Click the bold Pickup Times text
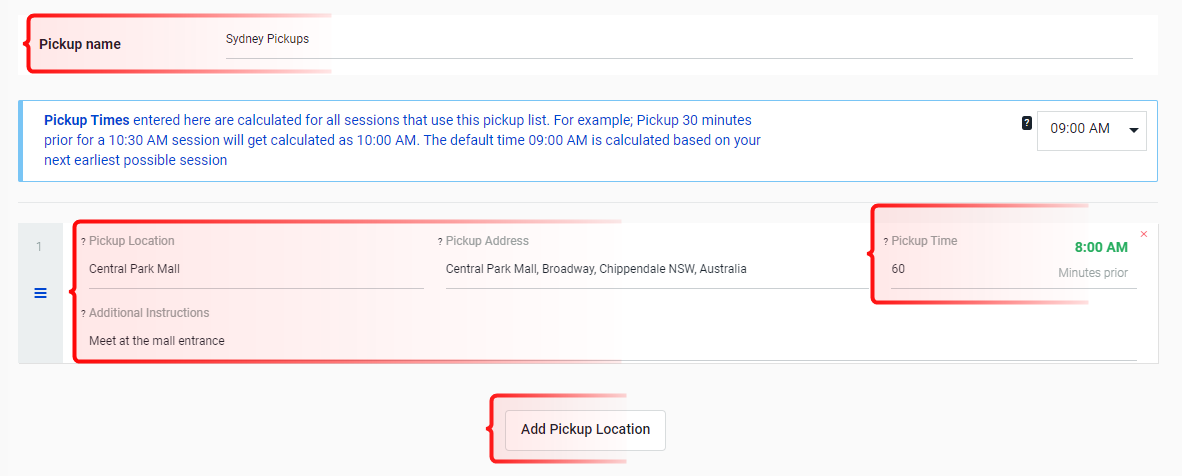 pyautogui.click(x=87, y=120)
